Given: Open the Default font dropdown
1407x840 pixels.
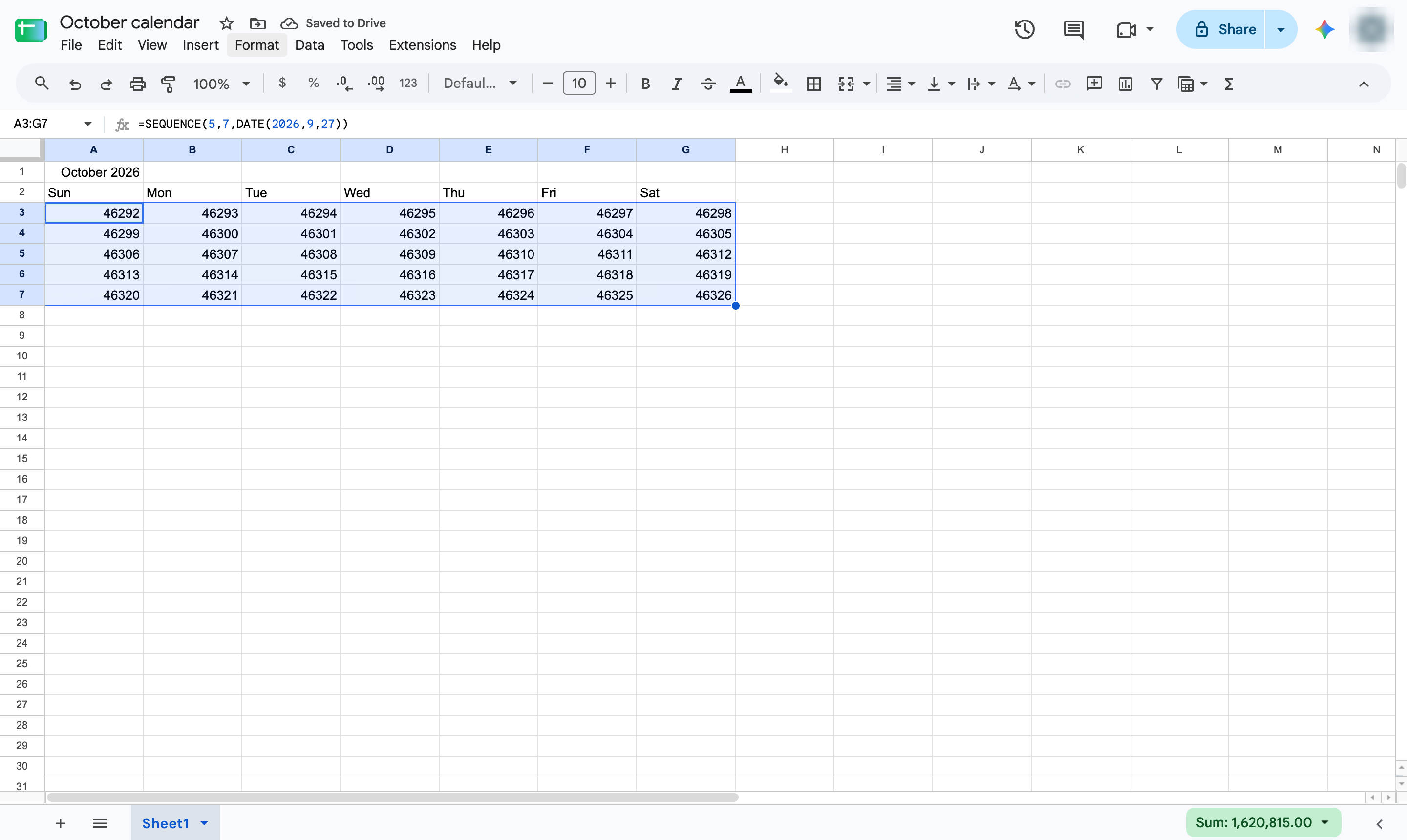Looking at the screenshot, I should tap(480, 83).
